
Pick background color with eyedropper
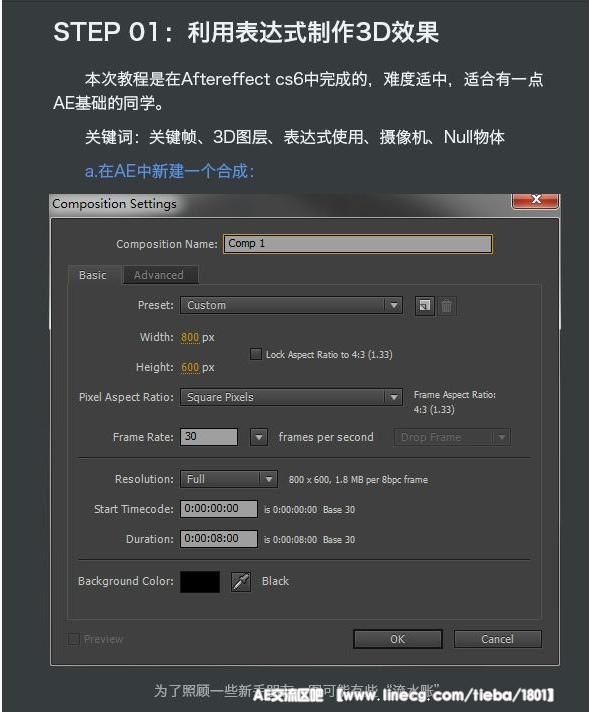point(241,581)
